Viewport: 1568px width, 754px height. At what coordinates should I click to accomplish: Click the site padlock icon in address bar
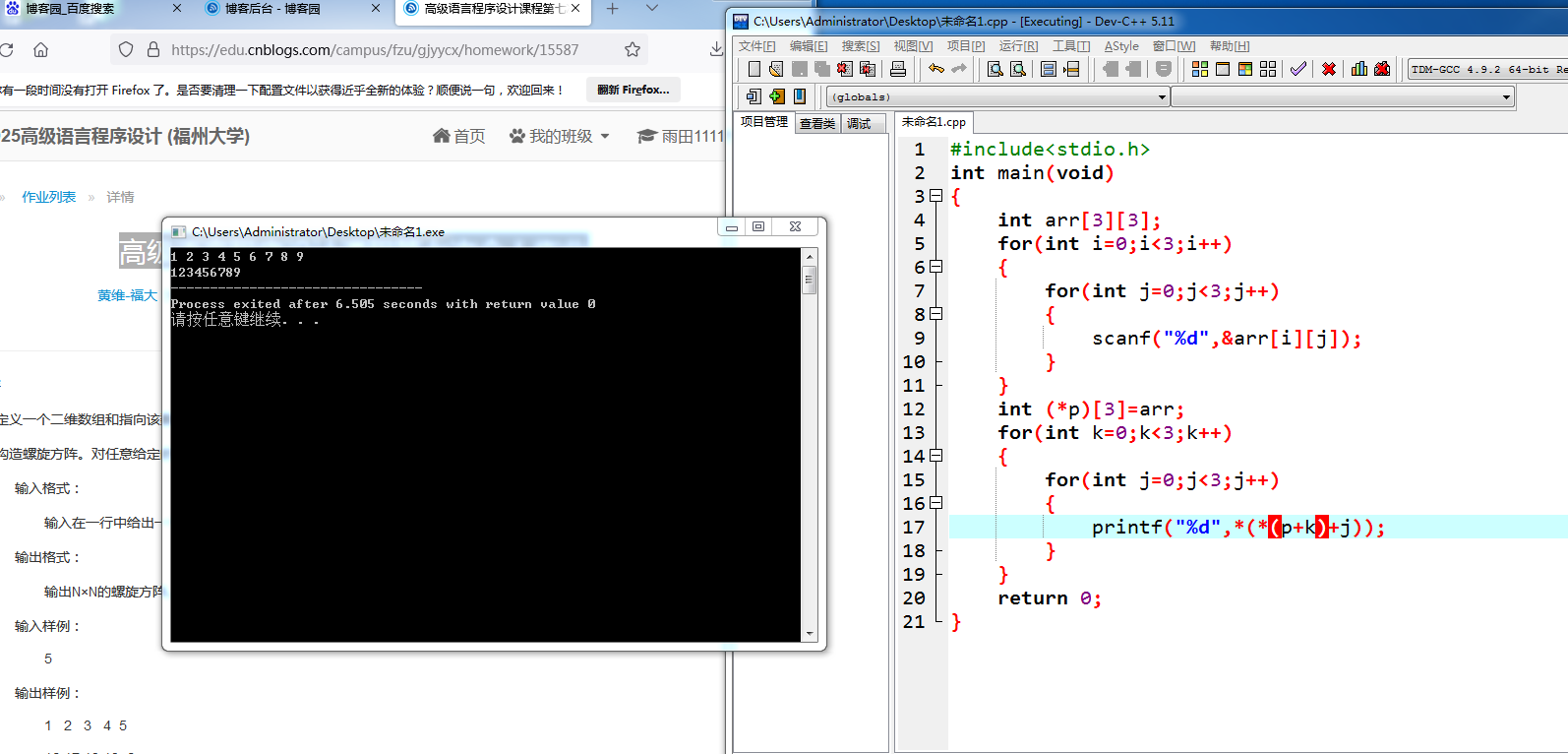point(153,49)
